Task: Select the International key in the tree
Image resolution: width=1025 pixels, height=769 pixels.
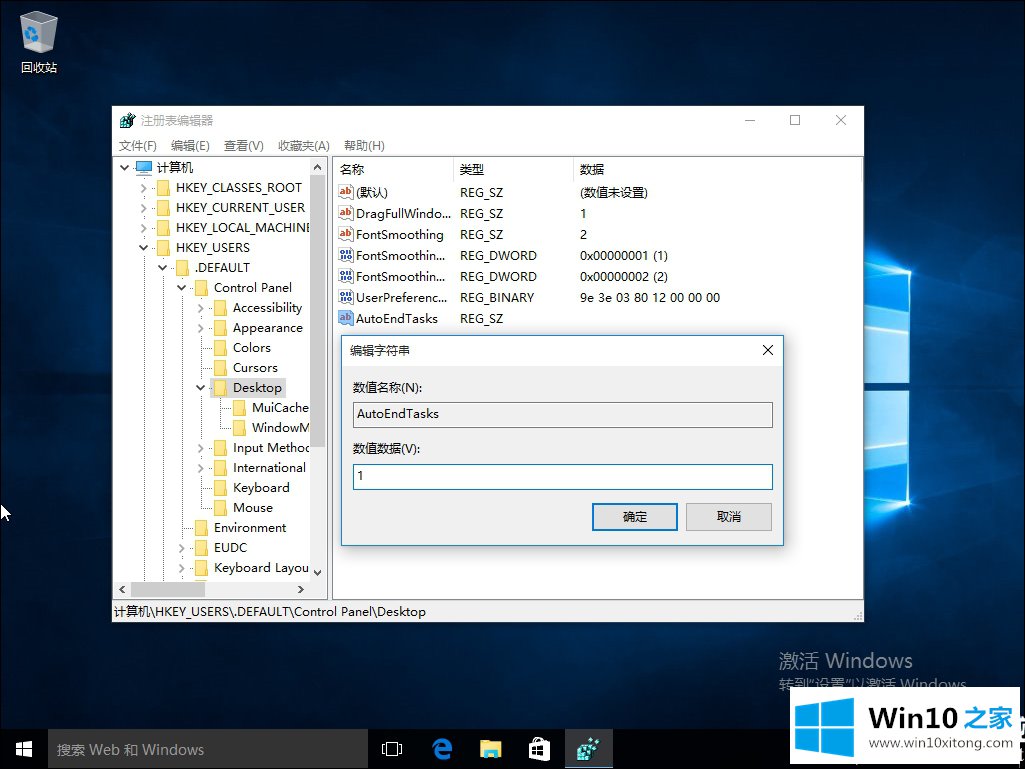Action: pyautogui.click(x=269, y=468)
